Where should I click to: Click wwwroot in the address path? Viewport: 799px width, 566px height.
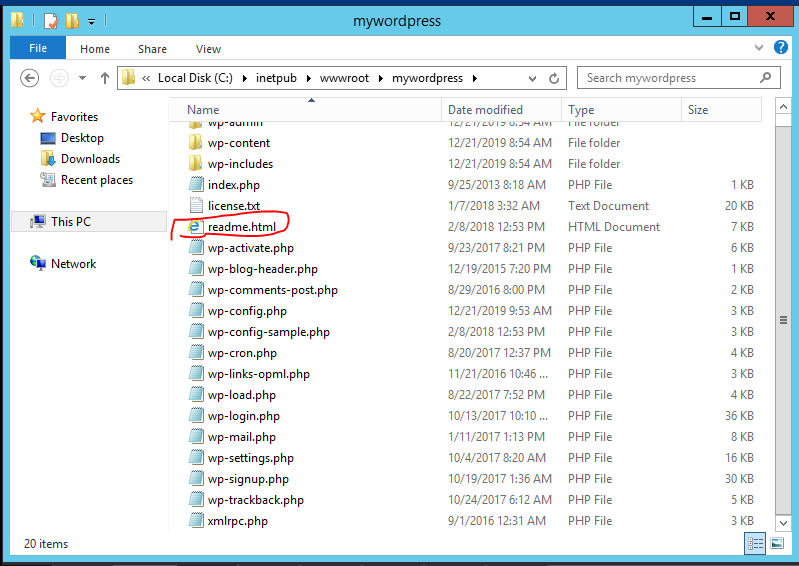[344, 78]
